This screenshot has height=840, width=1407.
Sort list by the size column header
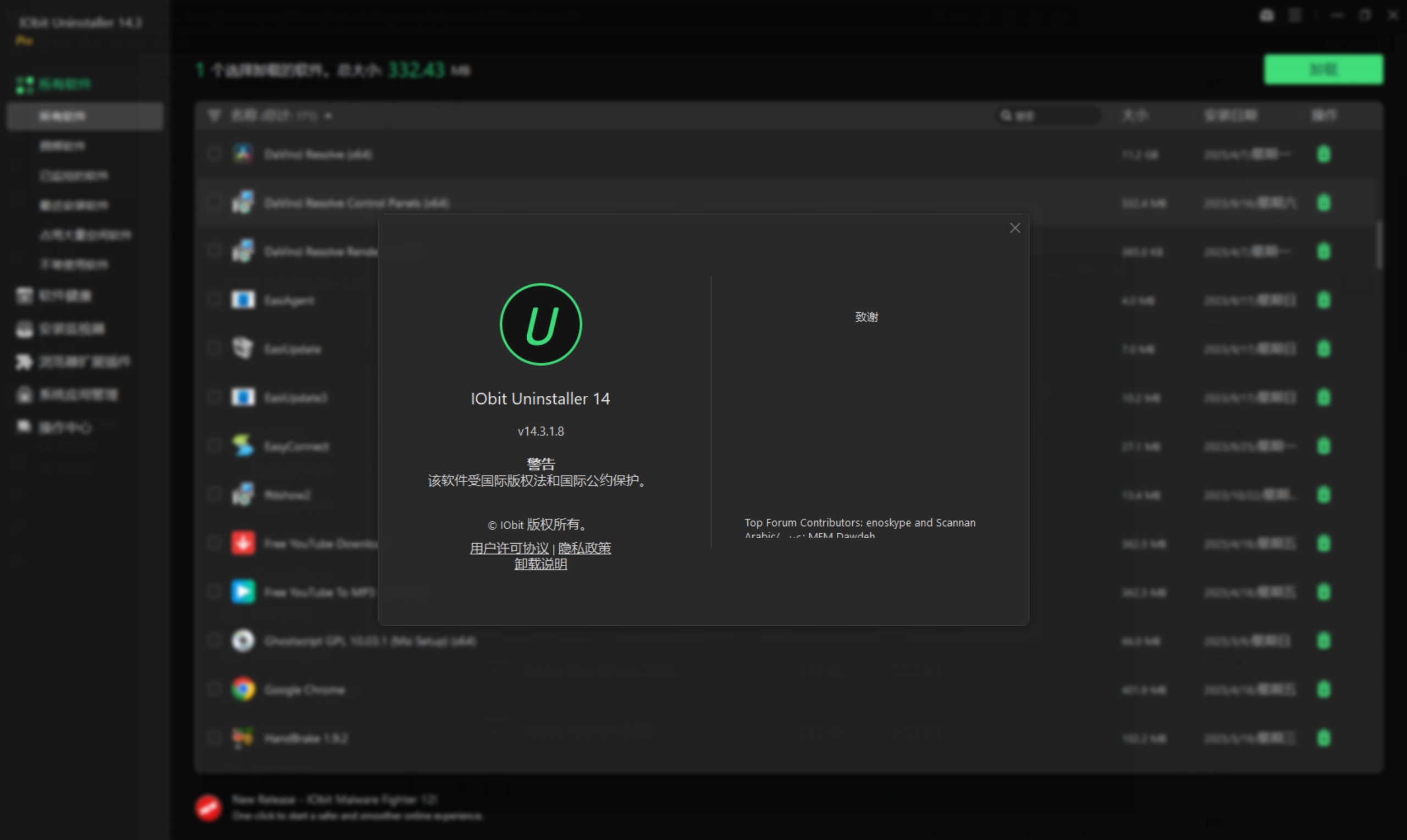(x=1134, y=115)
